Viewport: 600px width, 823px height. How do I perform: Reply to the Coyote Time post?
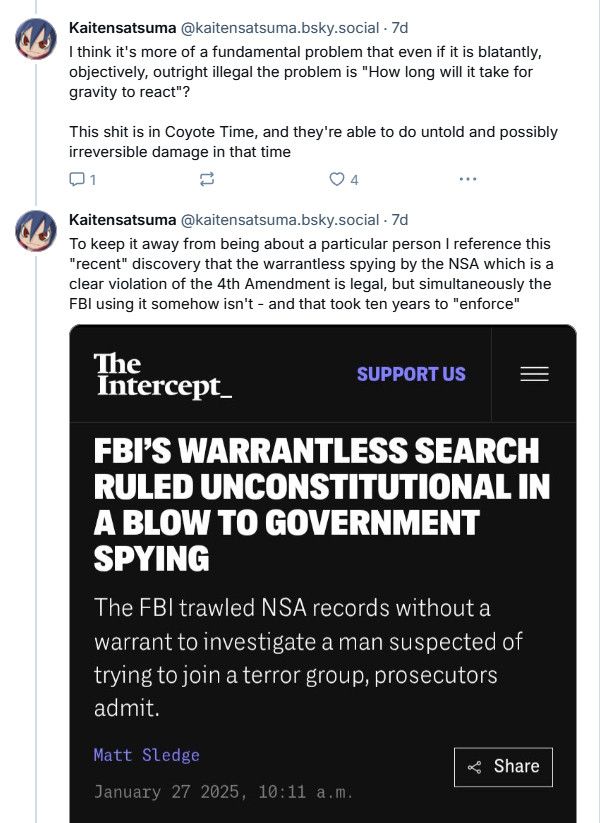pyautogui.click(x=82, y=180)
